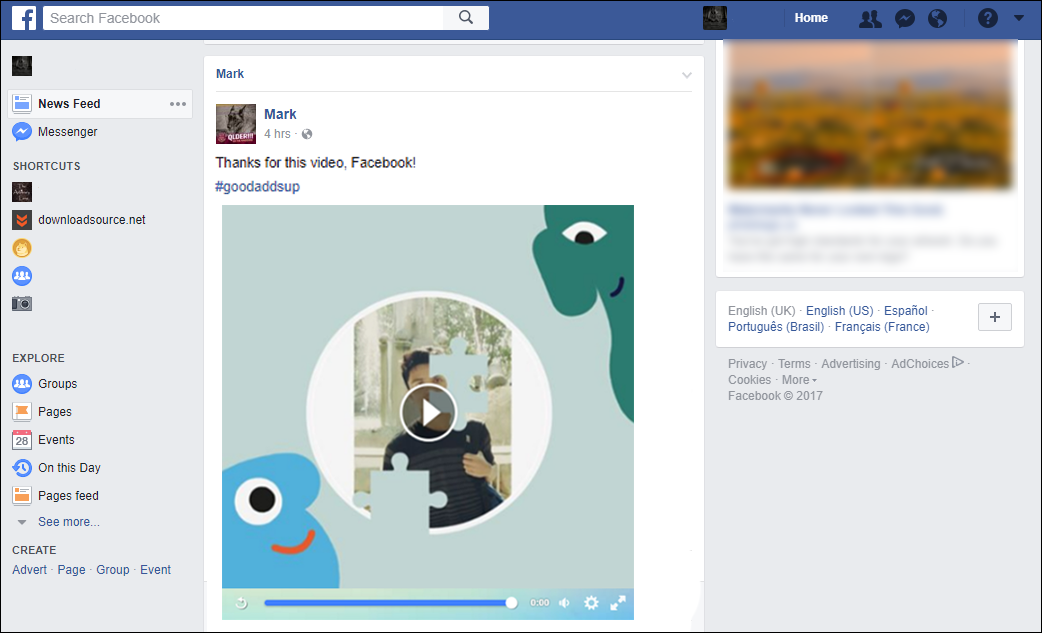Switch language to English (US)
Viewport: 1042px width, 633px height.
click(839, 311)
